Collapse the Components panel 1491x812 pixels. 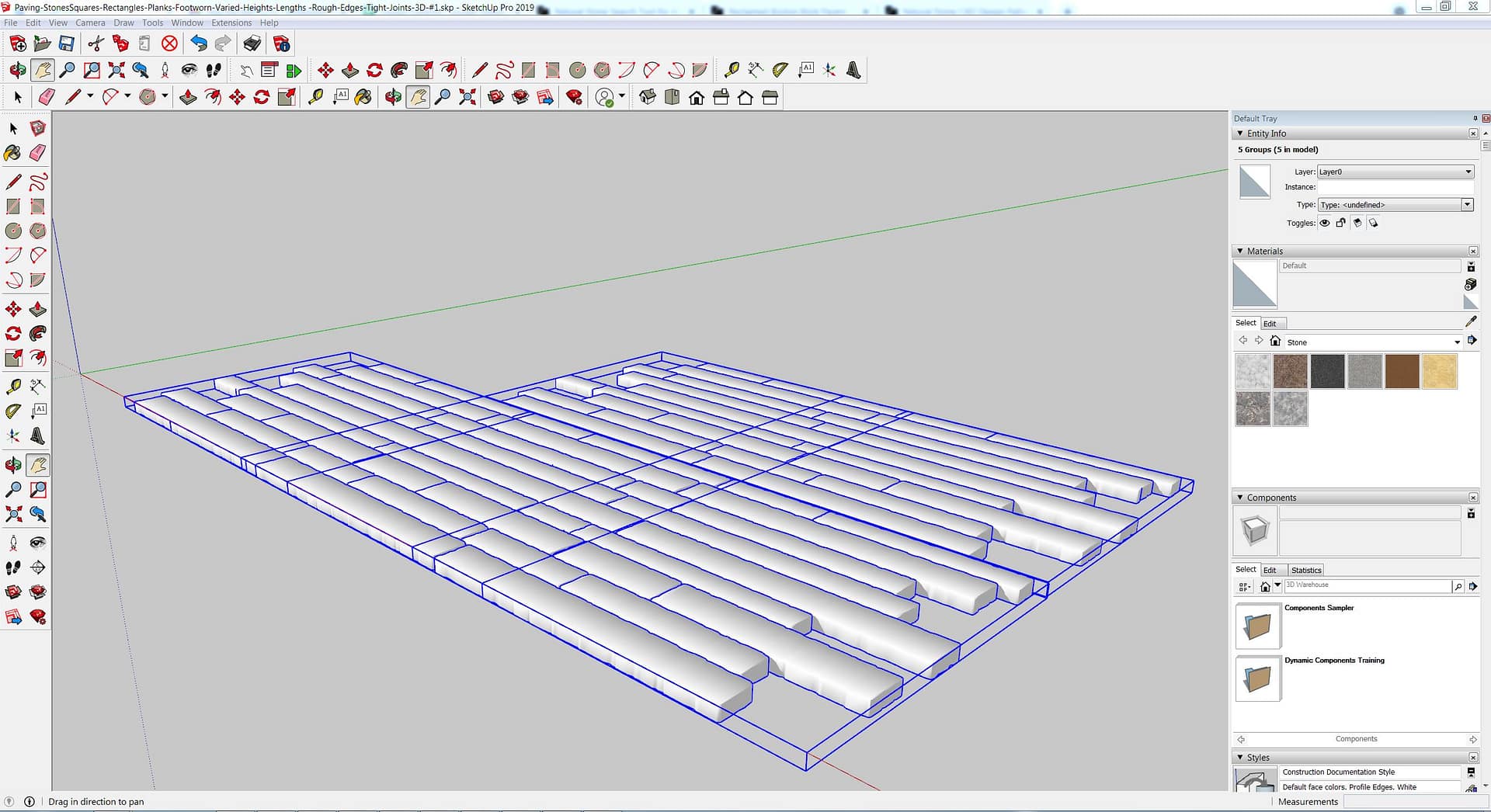[x=1240, y=498]
